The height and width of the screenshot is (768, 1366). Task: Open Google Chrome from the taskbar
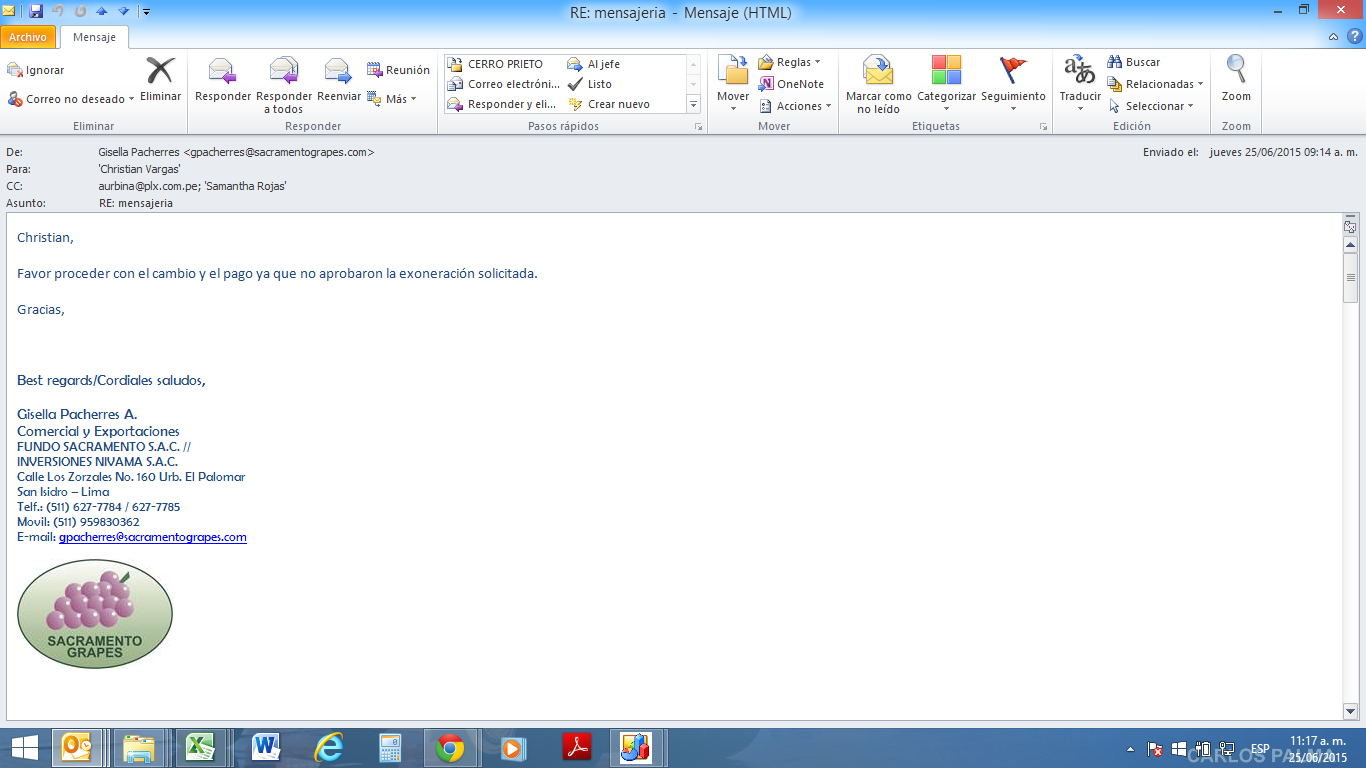pyautogui.click(x=450, y=747)
